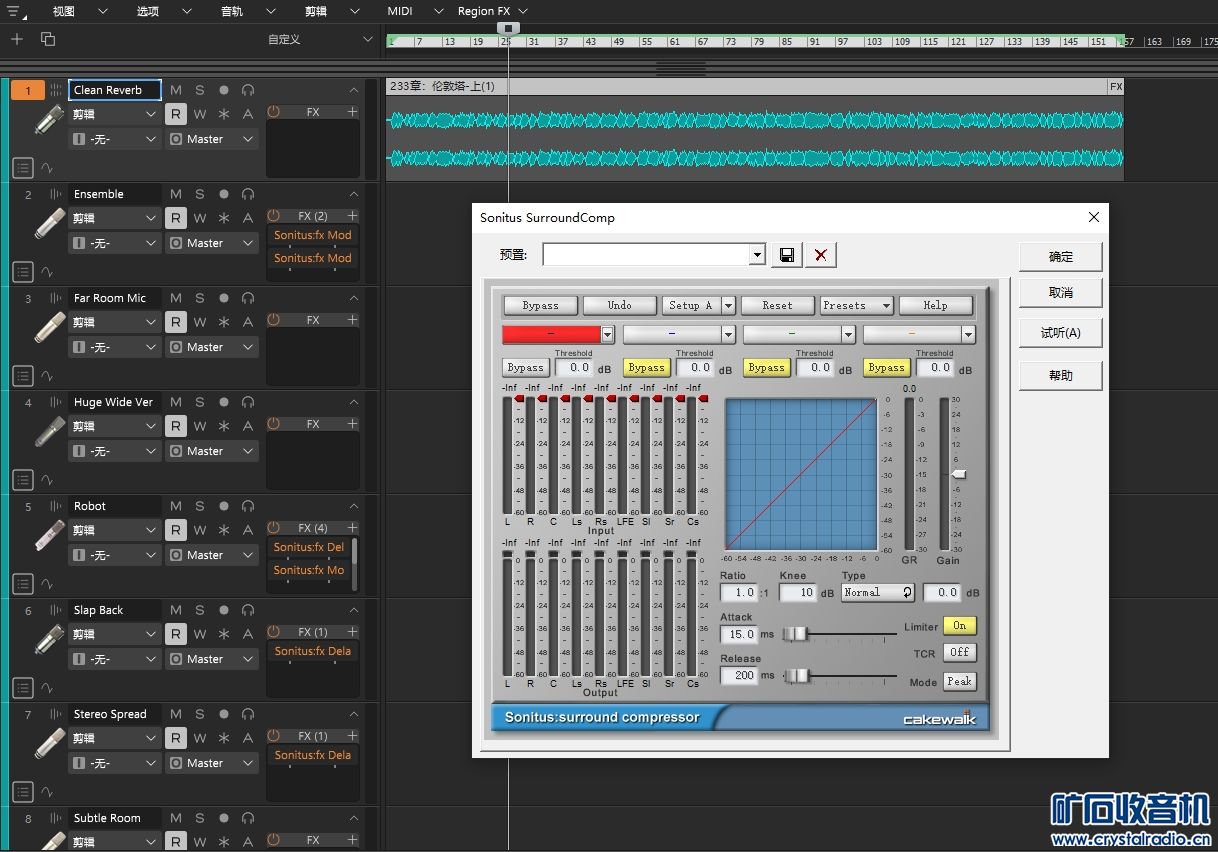Delete the preset with the red X icon
1218x852 pixels.
pos(821,255)
